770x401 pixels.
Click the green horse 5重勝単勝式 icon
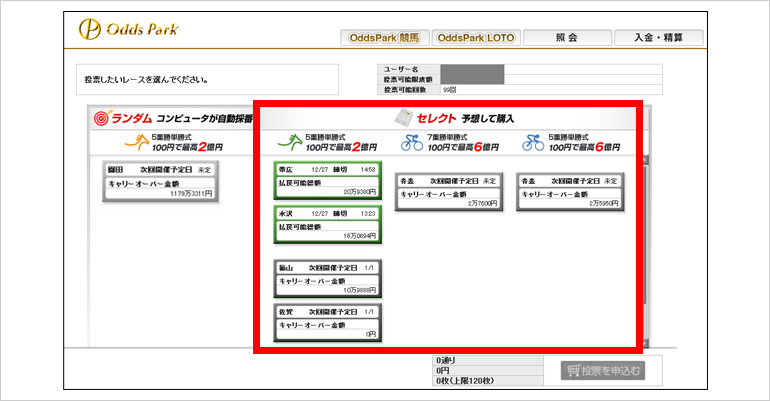pos(290,142)
